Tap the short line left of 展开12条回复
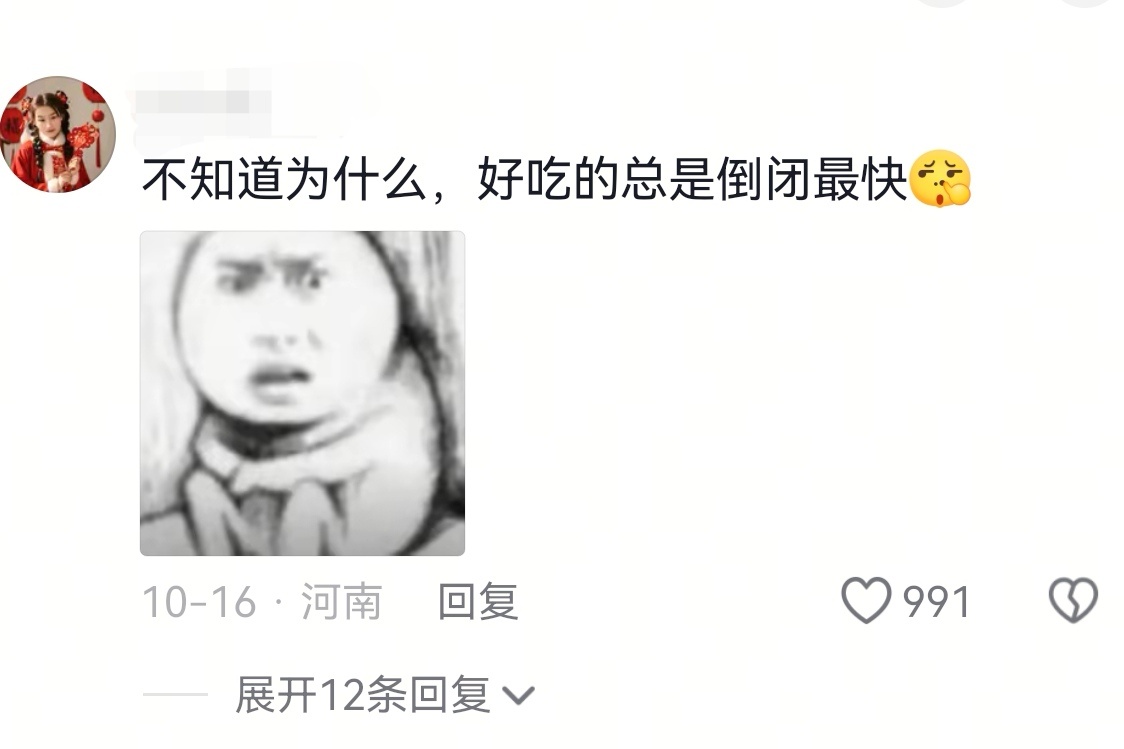The height and width of the screenshot is (749, 1124). tap(175, 695)
